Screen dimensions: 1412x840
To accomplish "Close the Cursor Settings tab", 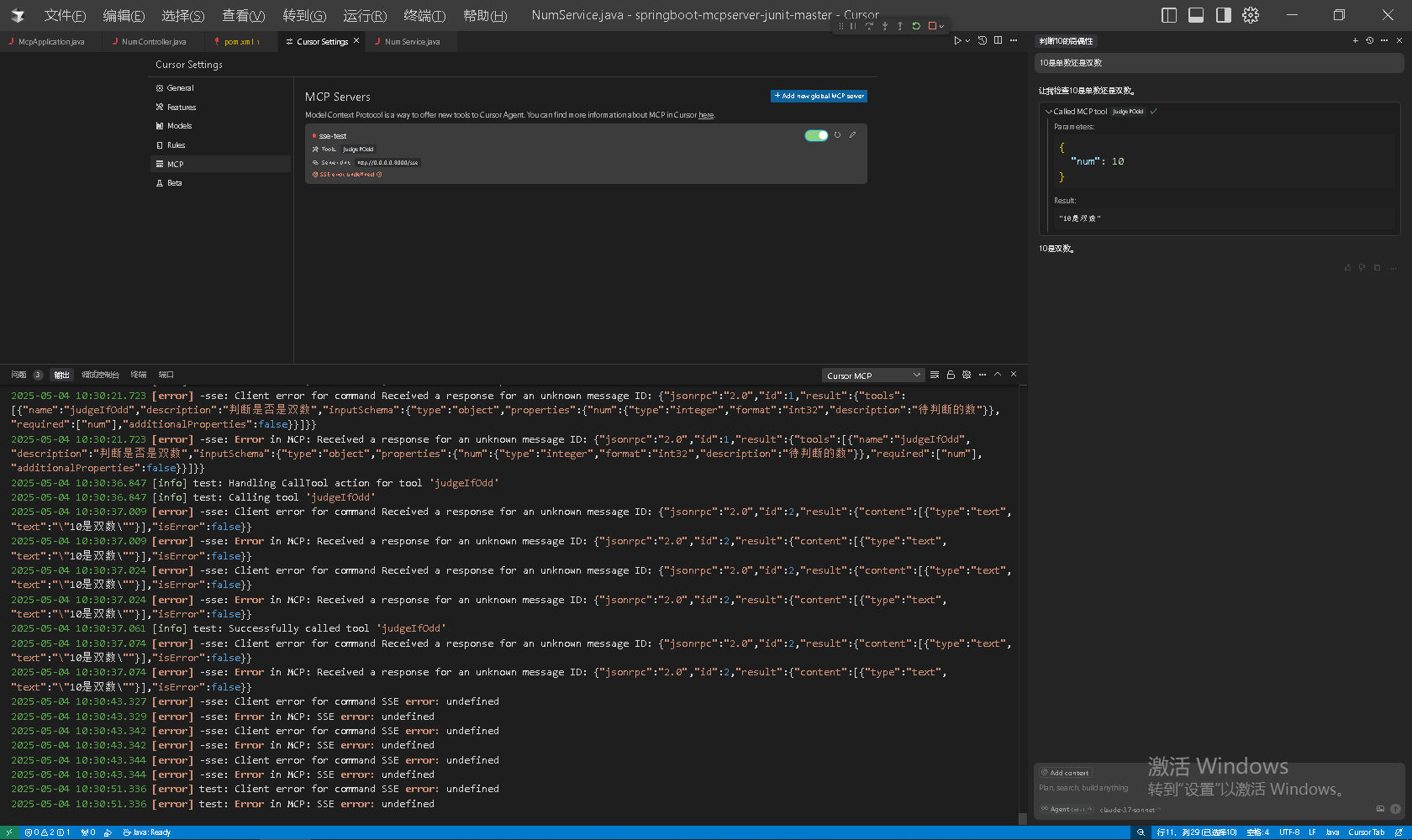I will click(356, 40).
